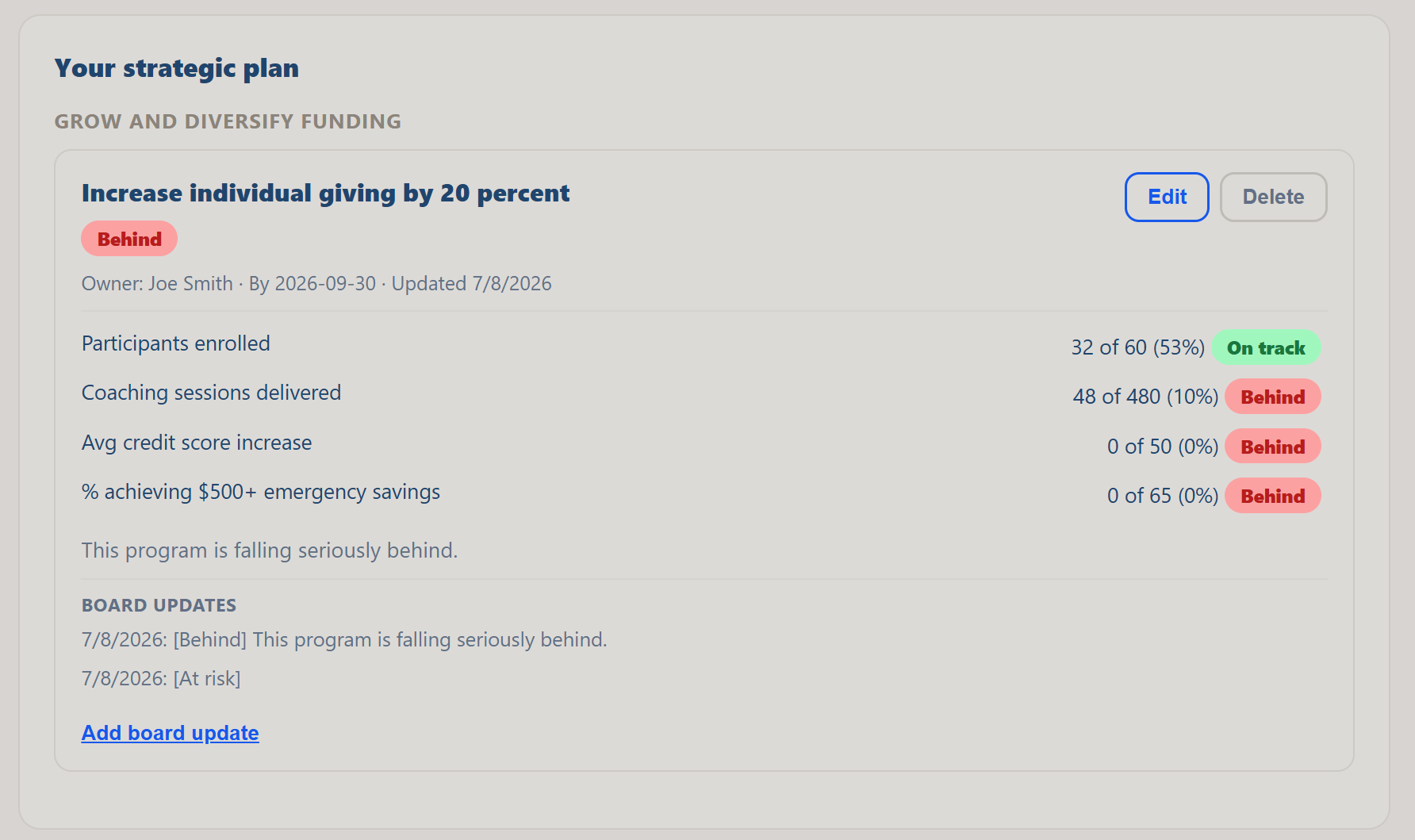The height and width of the screenshot is (840, 1415).
Task: Select the Avg credit score increase label
Action: tap(197, 443)
